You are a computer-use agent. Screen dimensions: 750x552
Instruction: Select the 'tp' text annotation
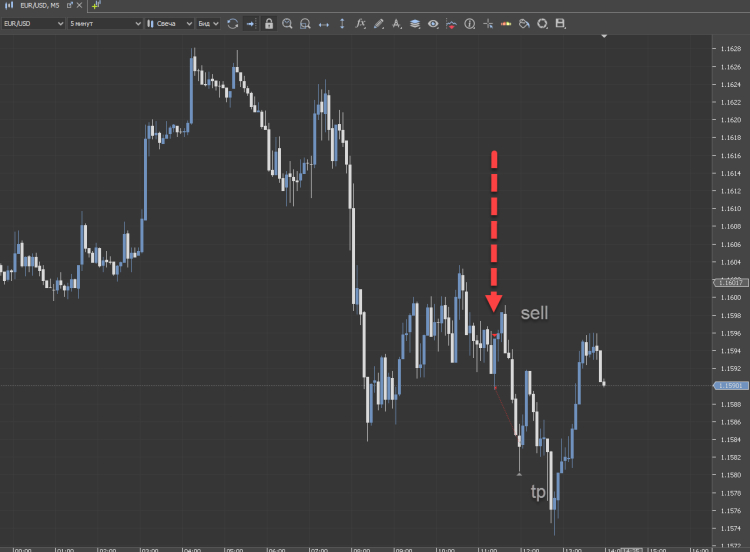538,492
